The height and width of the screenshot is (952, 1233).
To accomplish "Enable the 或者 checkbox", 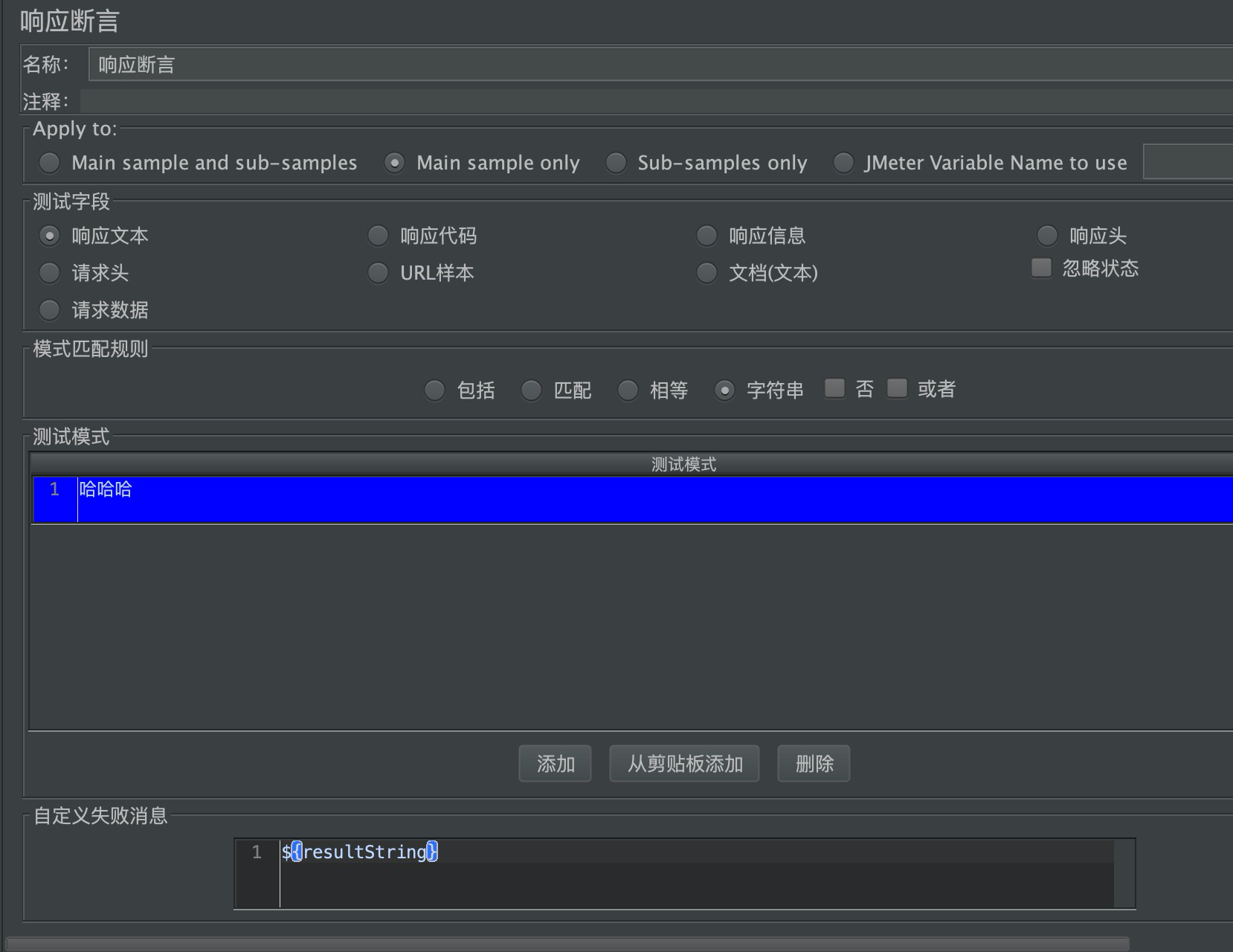I will pos(897,387).
